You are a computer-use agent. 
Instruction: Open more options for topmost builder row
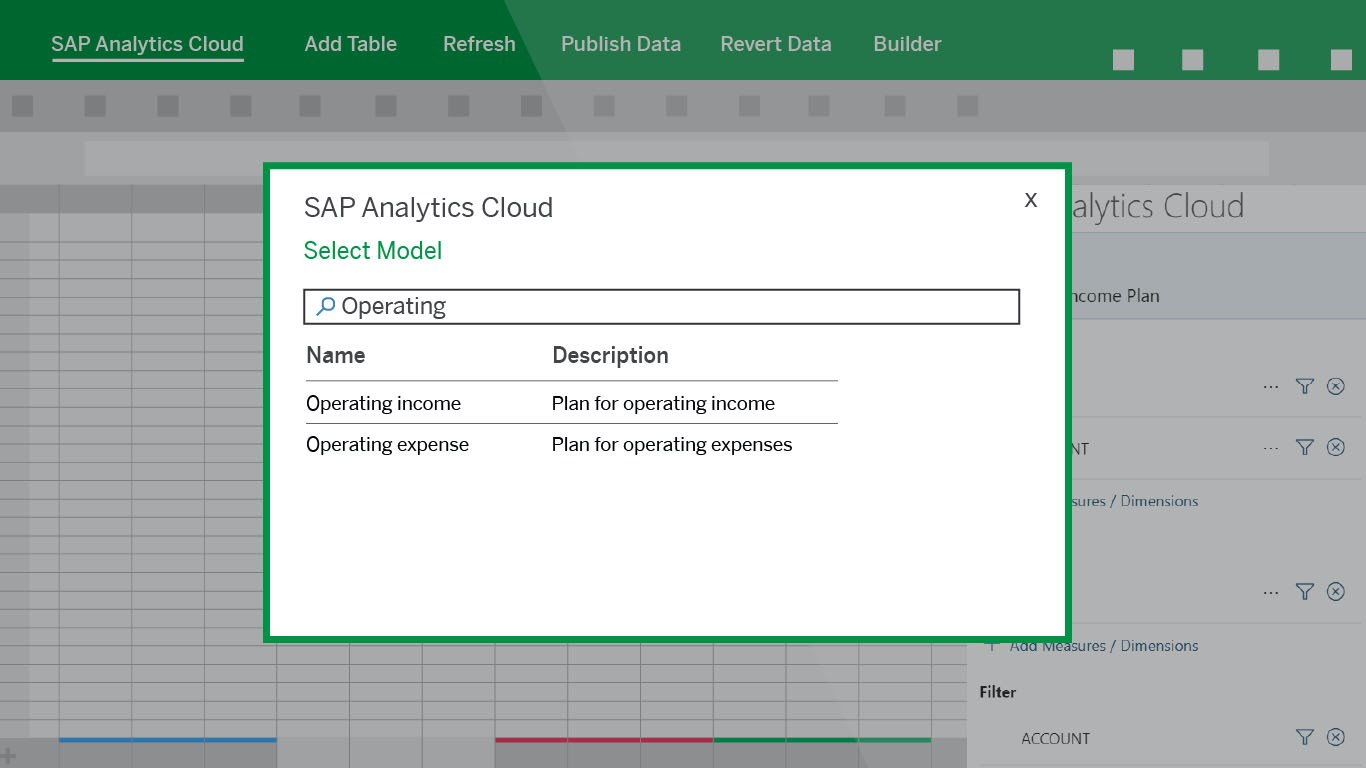coord(1271,387)
